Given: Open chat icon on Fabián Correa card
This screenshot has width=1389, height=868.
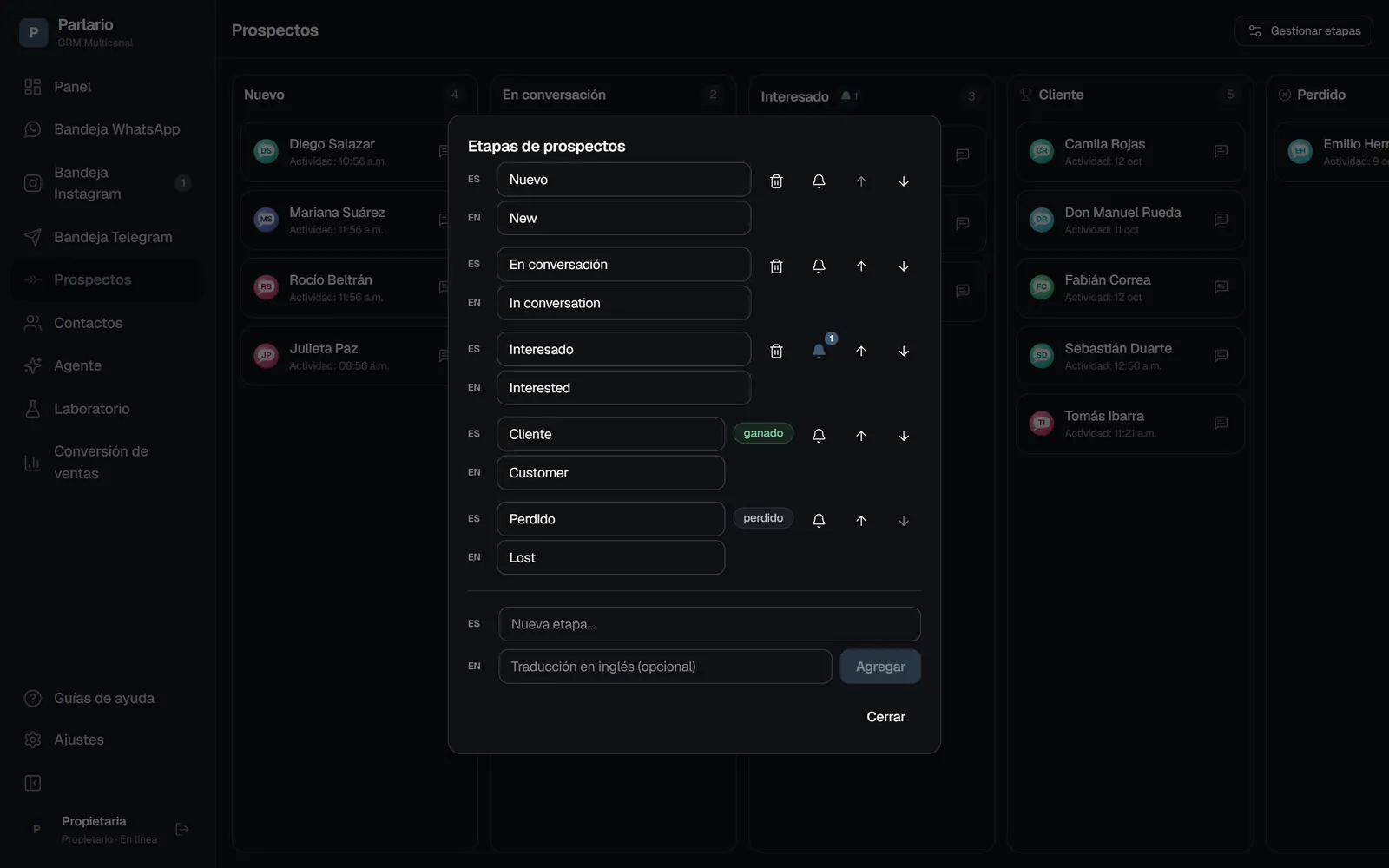Looking at the screenshot, I should (1221, 287).
